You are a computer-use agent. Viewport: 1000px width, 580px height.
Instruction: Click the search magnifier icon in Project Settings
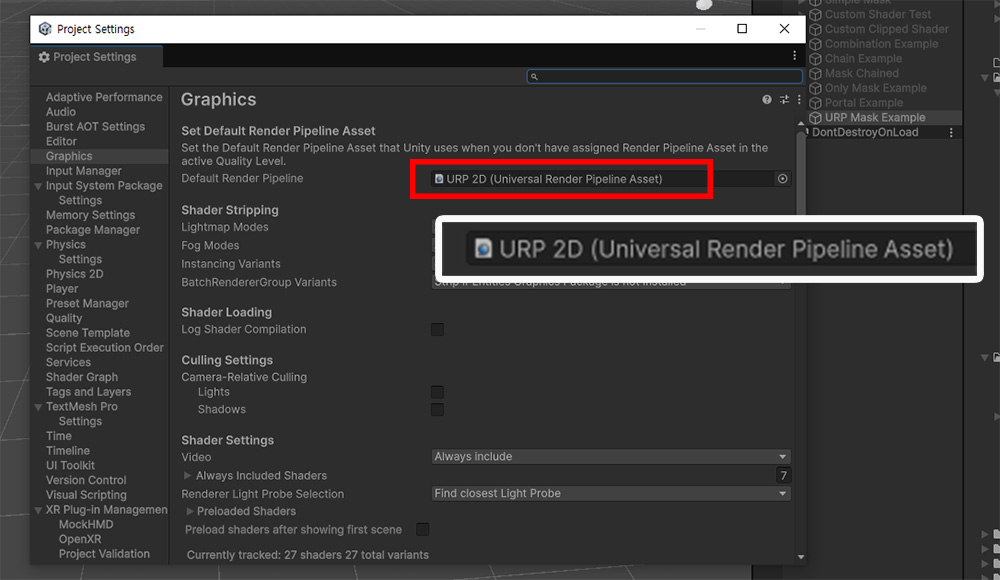point(534,77)
